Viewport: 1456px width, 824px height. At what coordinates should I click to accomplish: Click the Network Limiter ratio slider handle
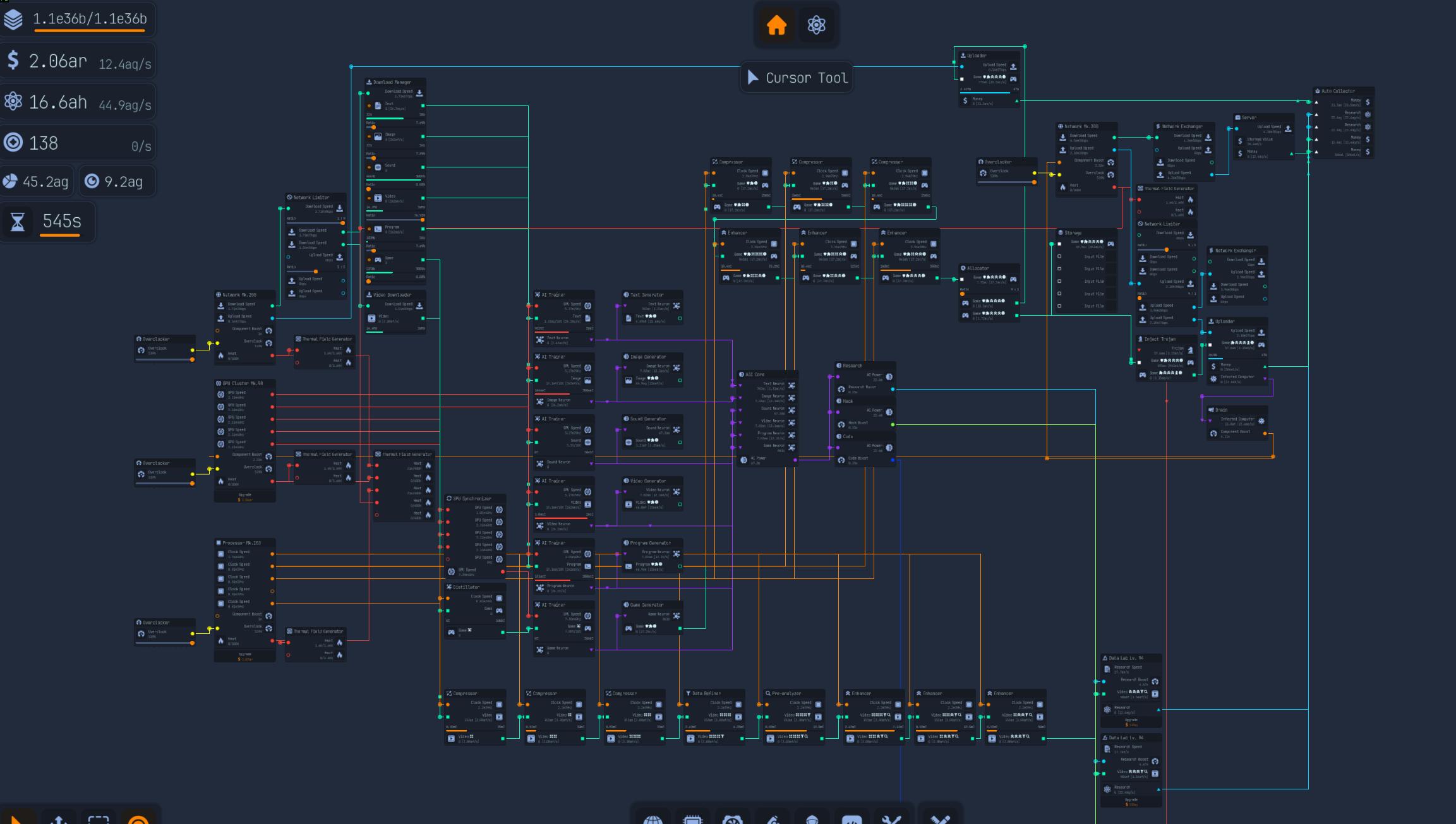click(x=342, y=223)
